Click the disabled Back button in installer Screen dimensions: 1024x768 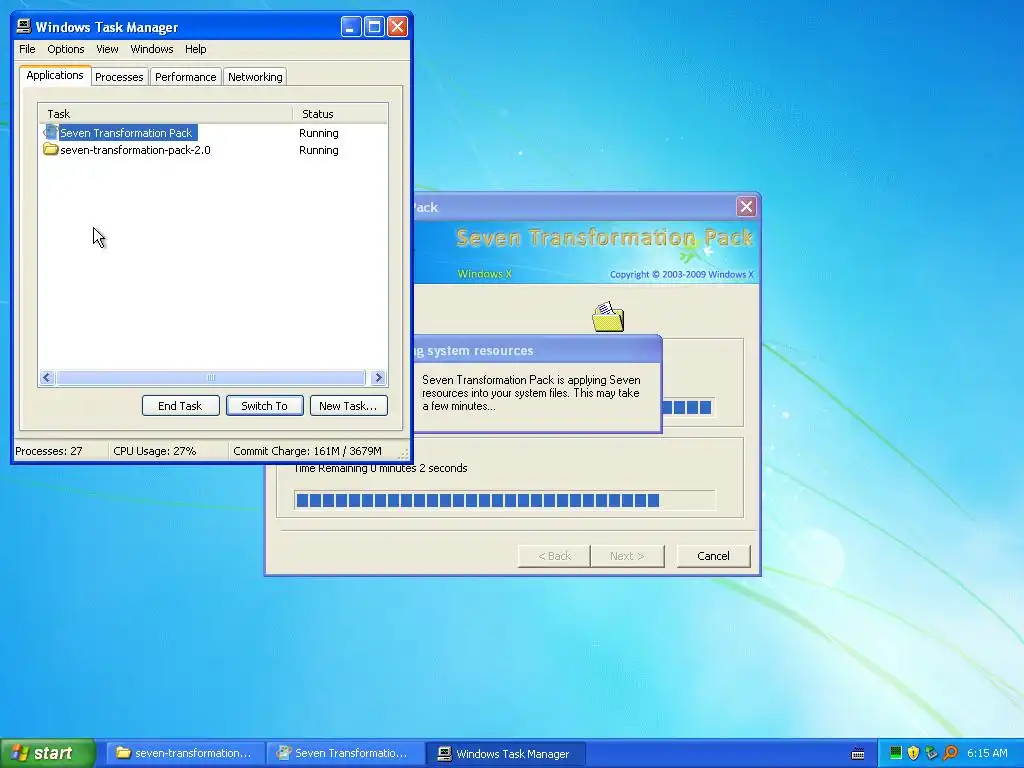(554, 556)
